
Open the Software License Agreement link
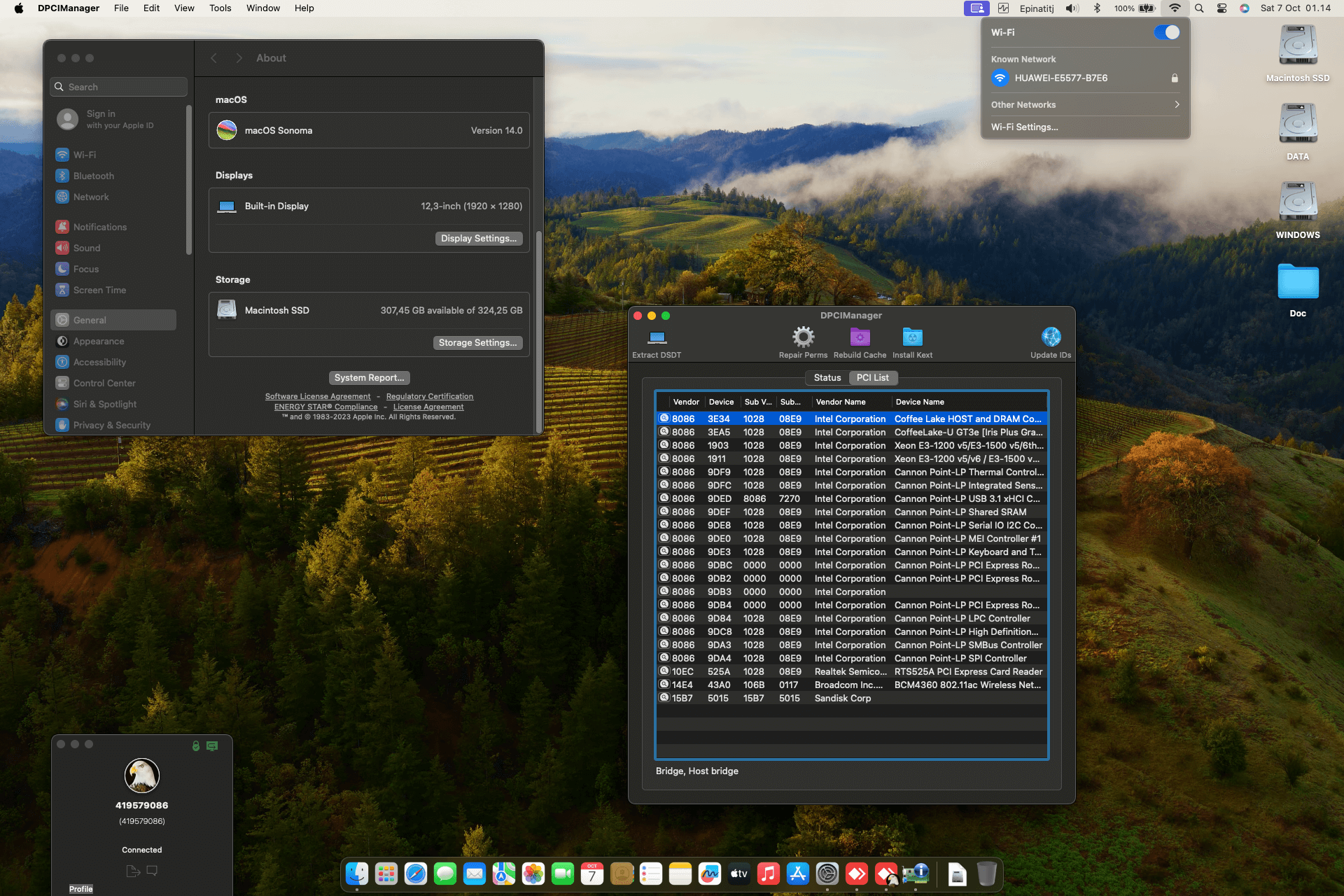[318, 396]
